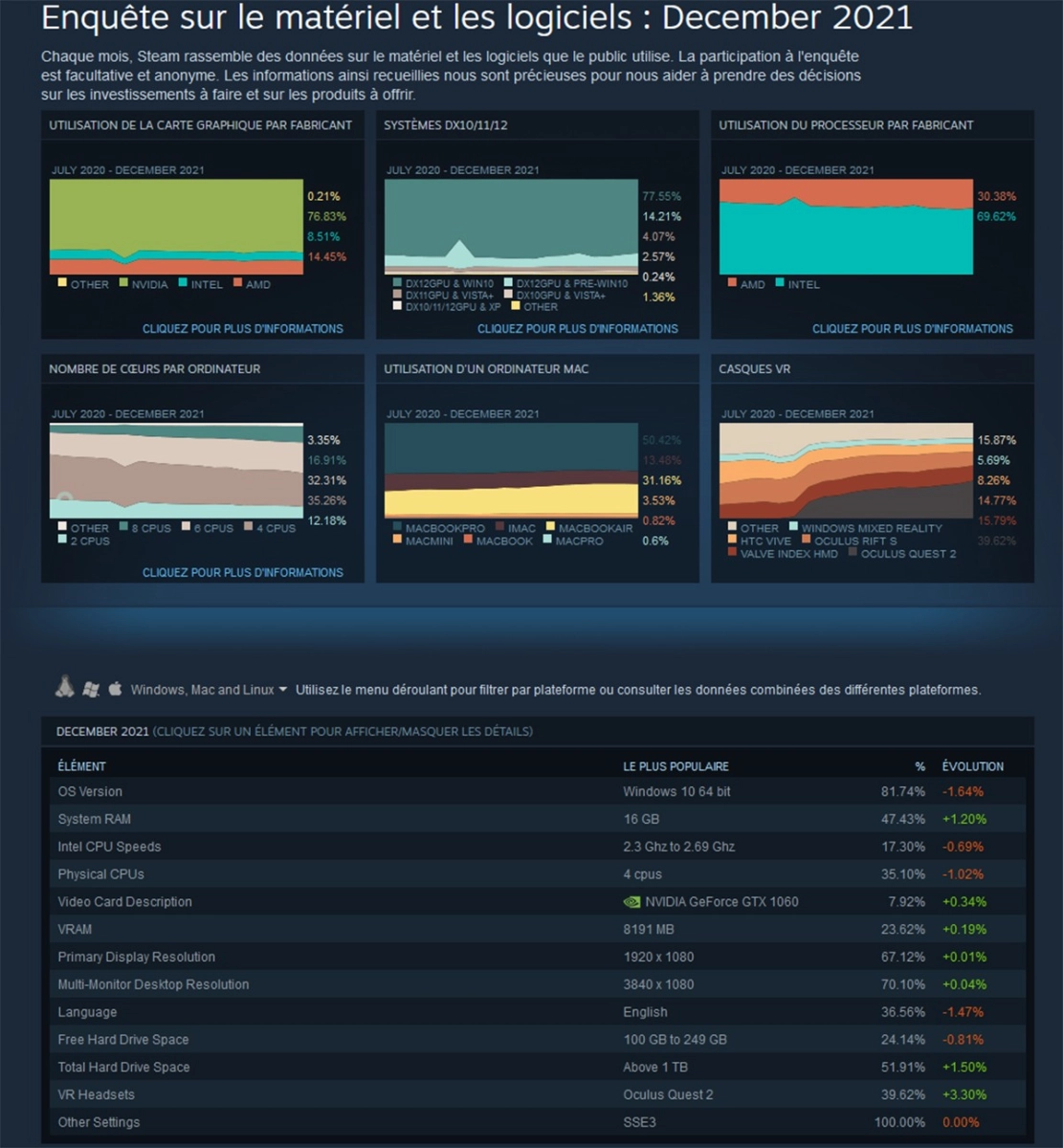Click the '69.62%' value beside processor chart

[x=997, y=216]
